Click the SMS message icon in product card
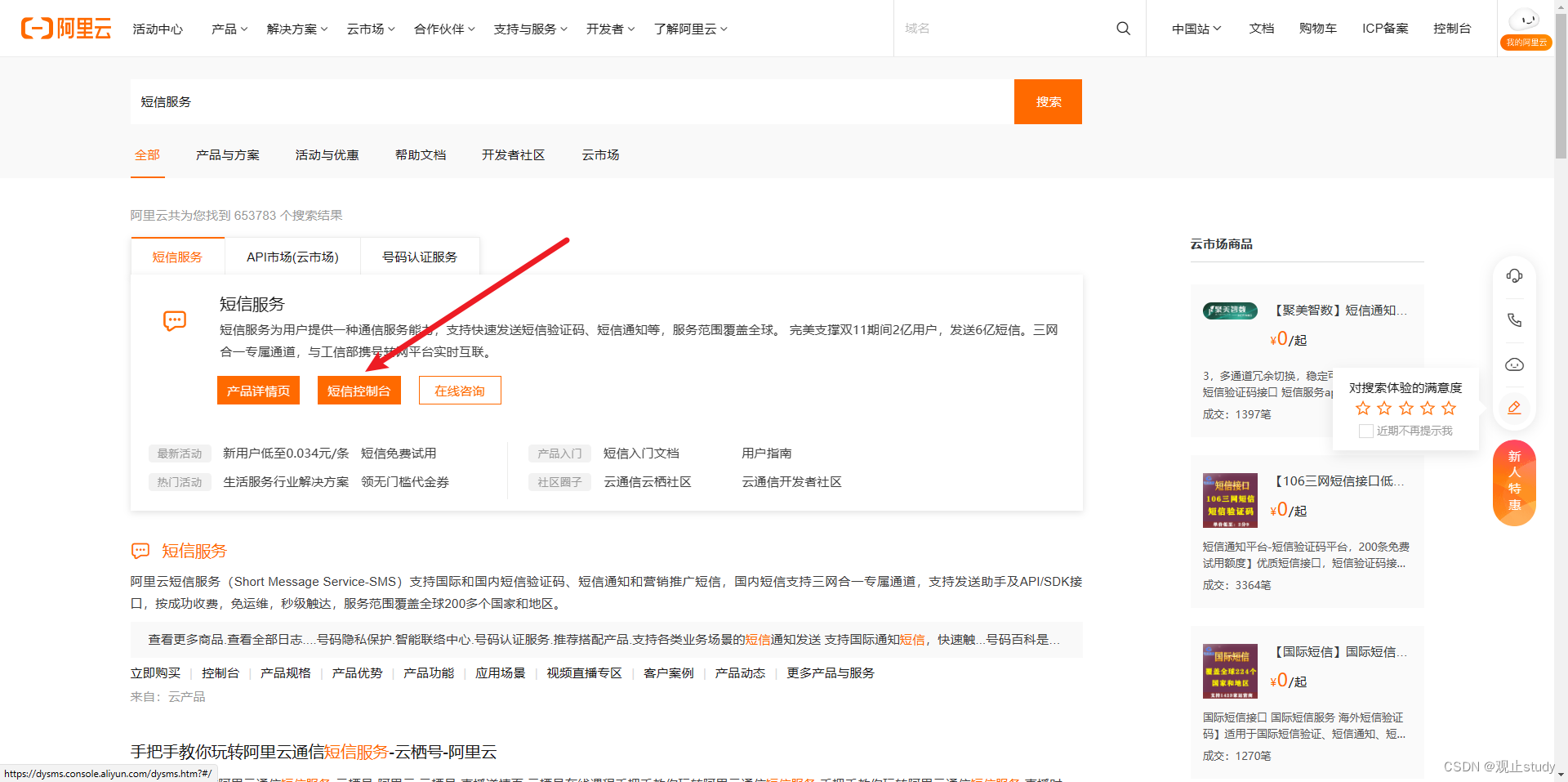 [x=175, y=320]
